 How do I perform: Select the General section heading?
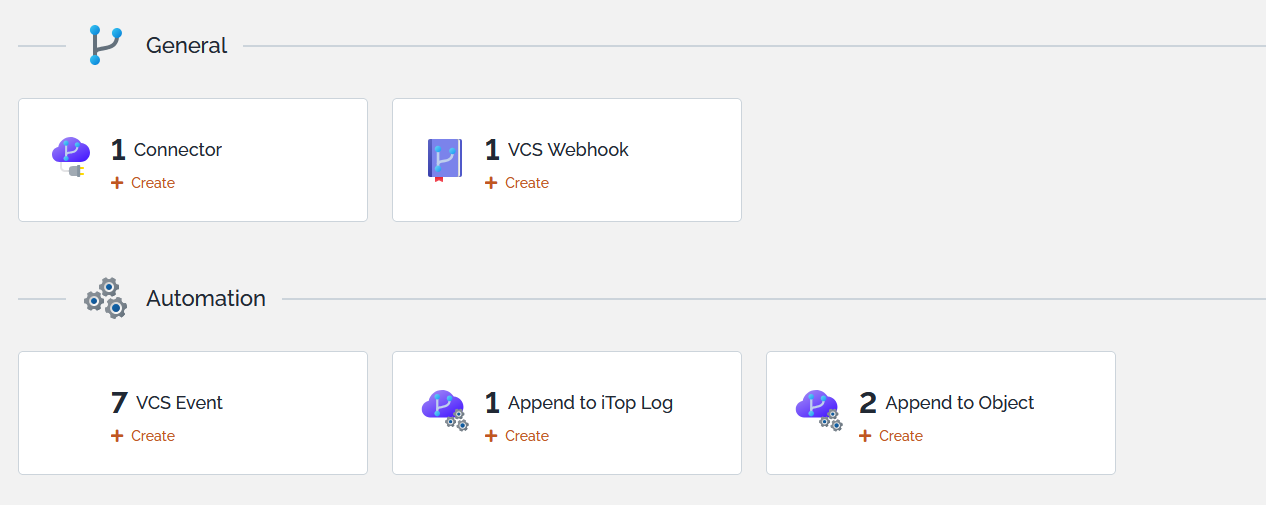[187, 46]
